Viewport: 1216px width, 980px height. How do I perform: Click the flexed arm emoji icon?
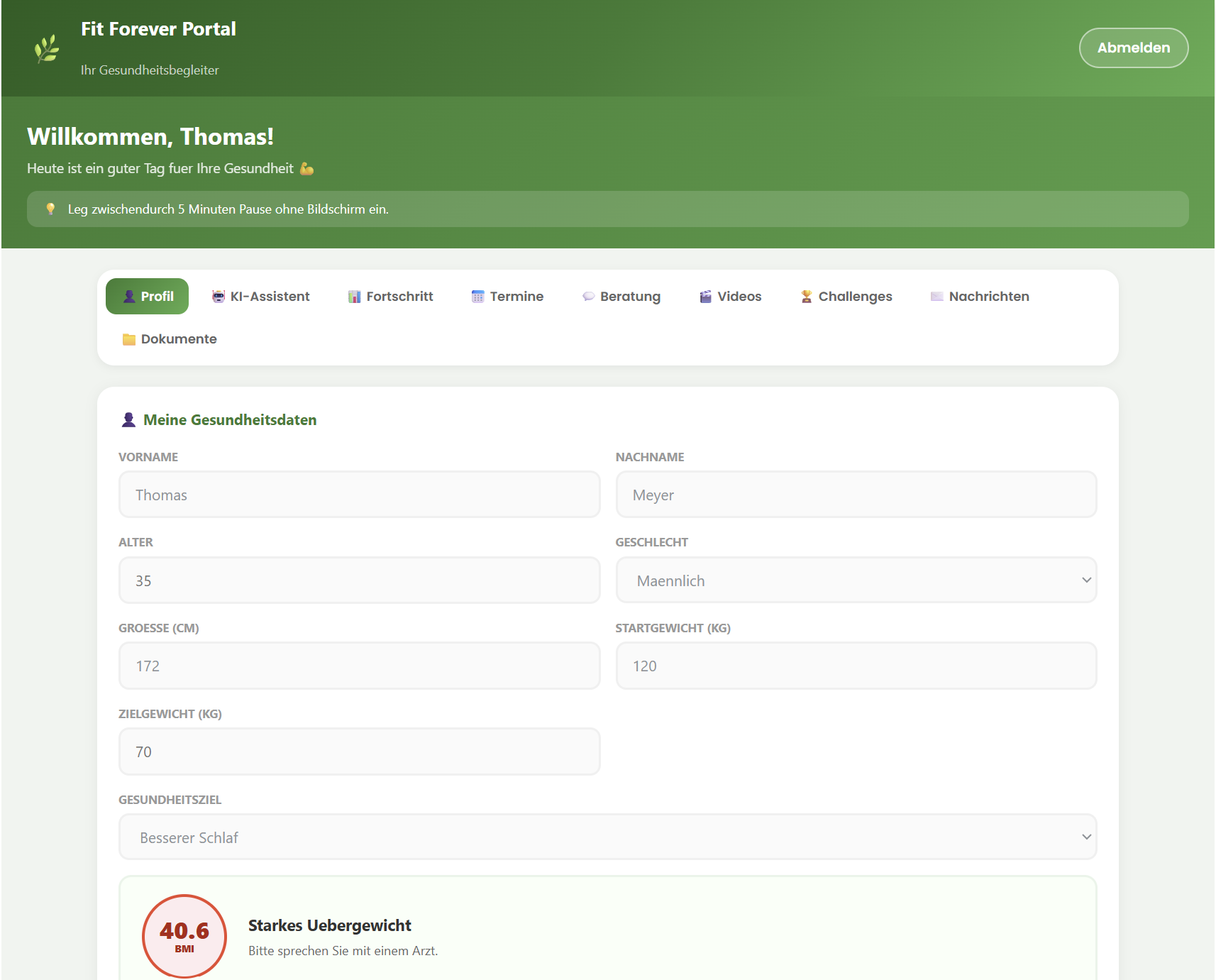point(306,169)
